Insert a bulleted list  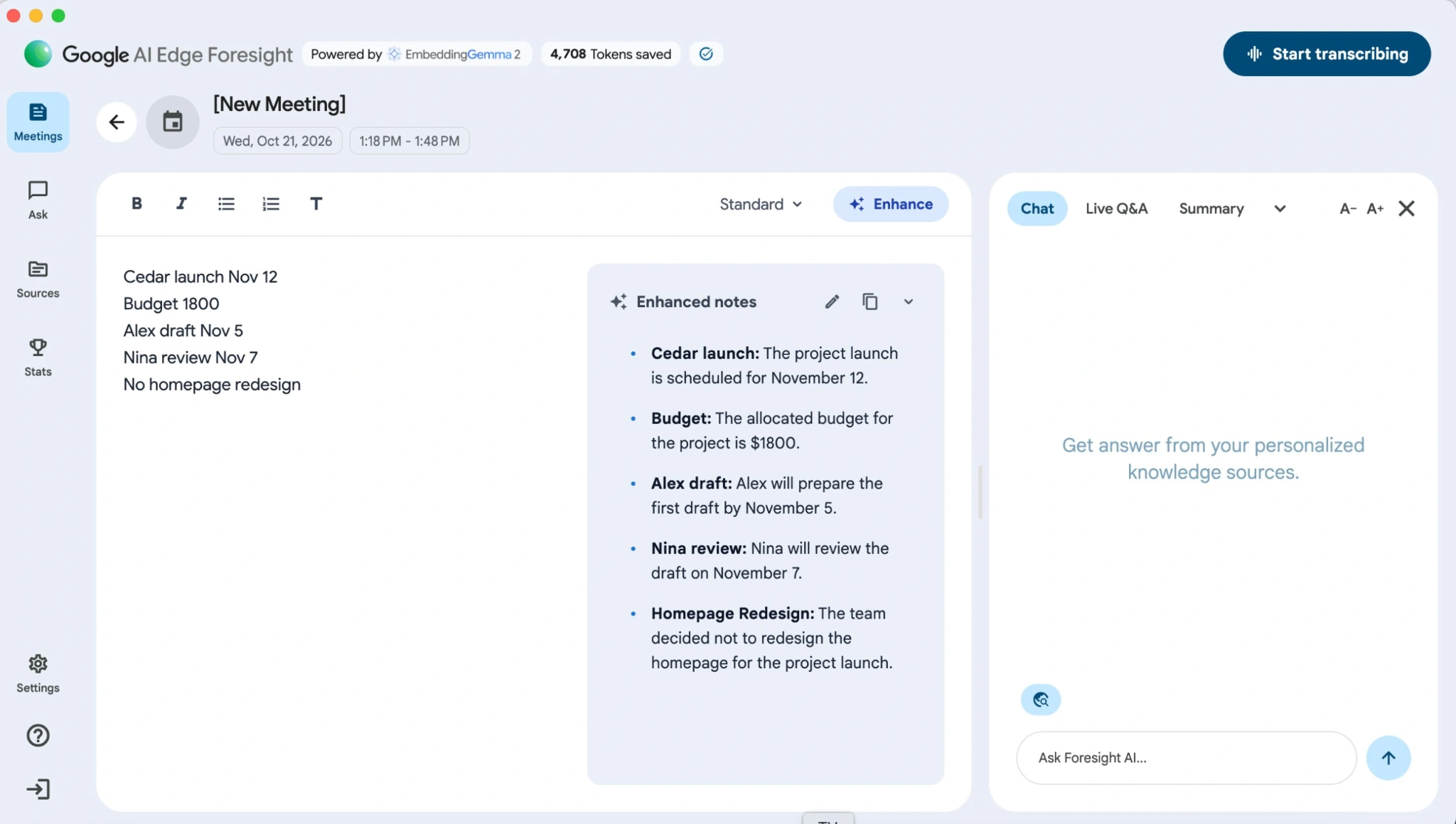(226, 203)
